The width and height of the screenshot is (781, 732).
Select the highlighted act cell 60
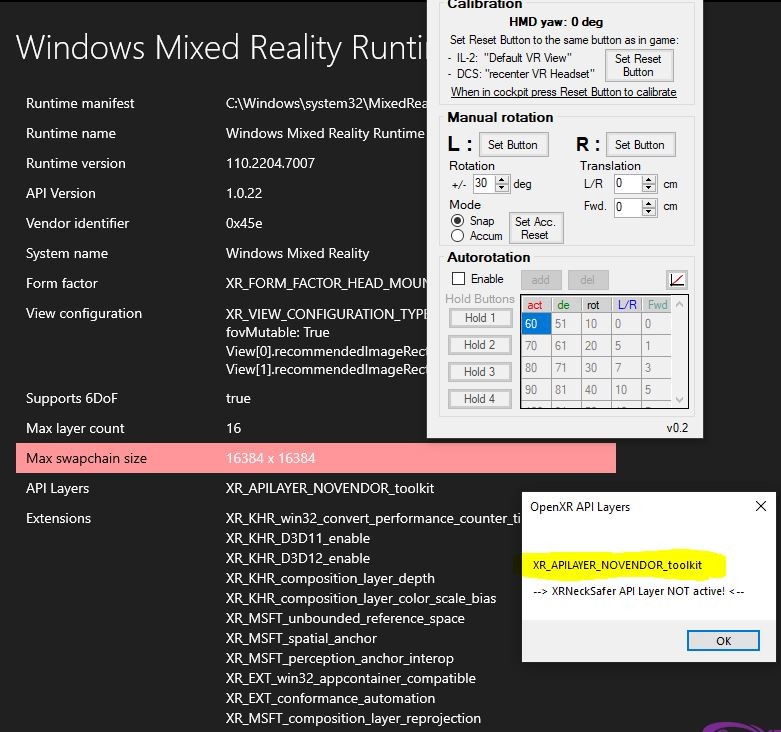tap(536, 324)
